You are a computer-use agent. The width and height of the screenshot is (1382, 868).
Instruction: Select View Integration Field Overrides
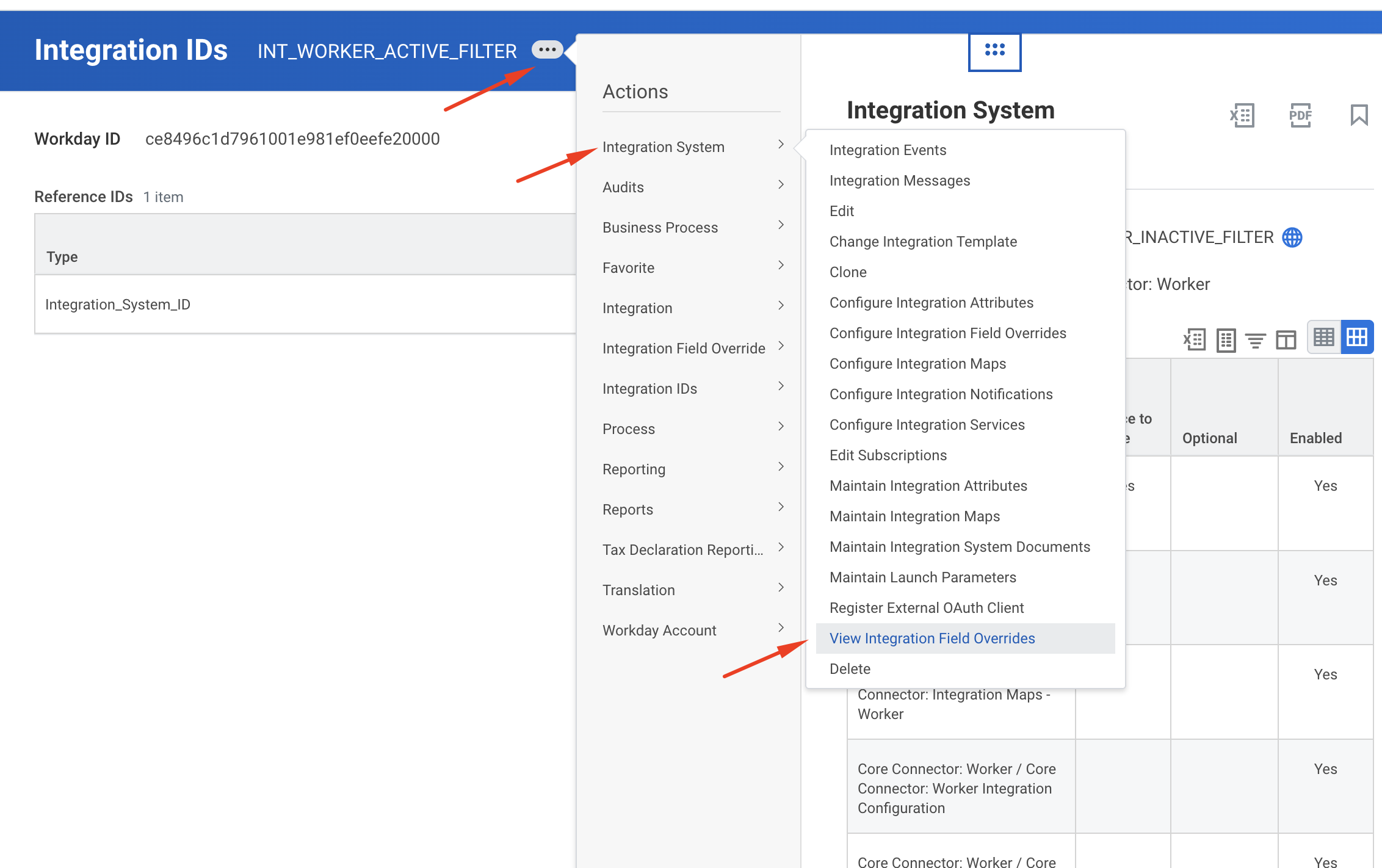[x=932, y=638]
